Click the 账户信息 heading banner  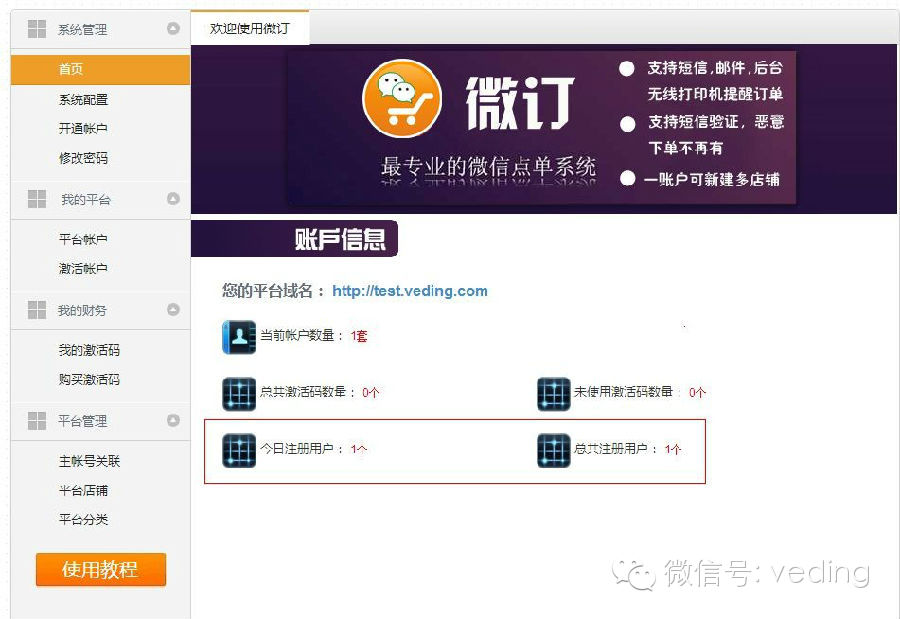coord(294,238)
